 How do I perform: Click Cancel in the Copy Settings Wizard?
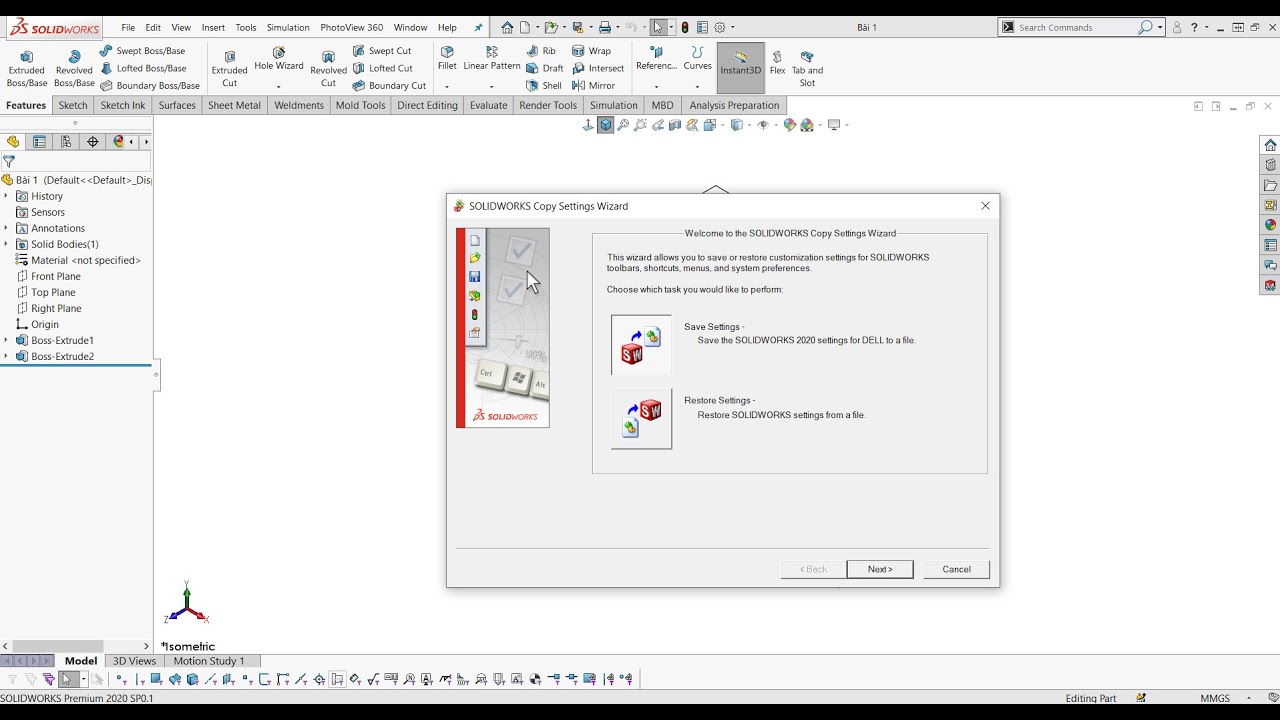(x=956, y=569)
